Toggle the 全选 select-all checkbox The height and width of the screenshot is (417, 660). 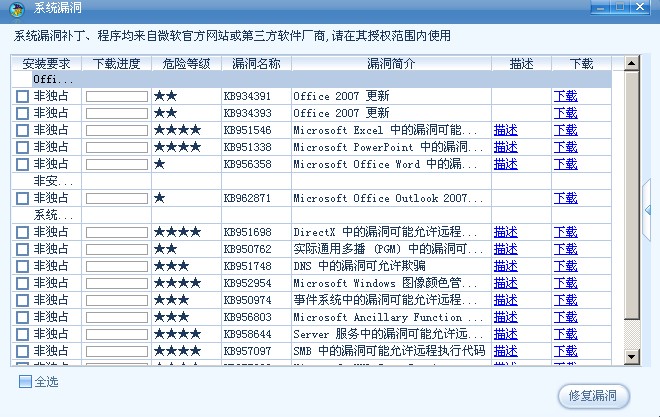click(x=25, y=382)
